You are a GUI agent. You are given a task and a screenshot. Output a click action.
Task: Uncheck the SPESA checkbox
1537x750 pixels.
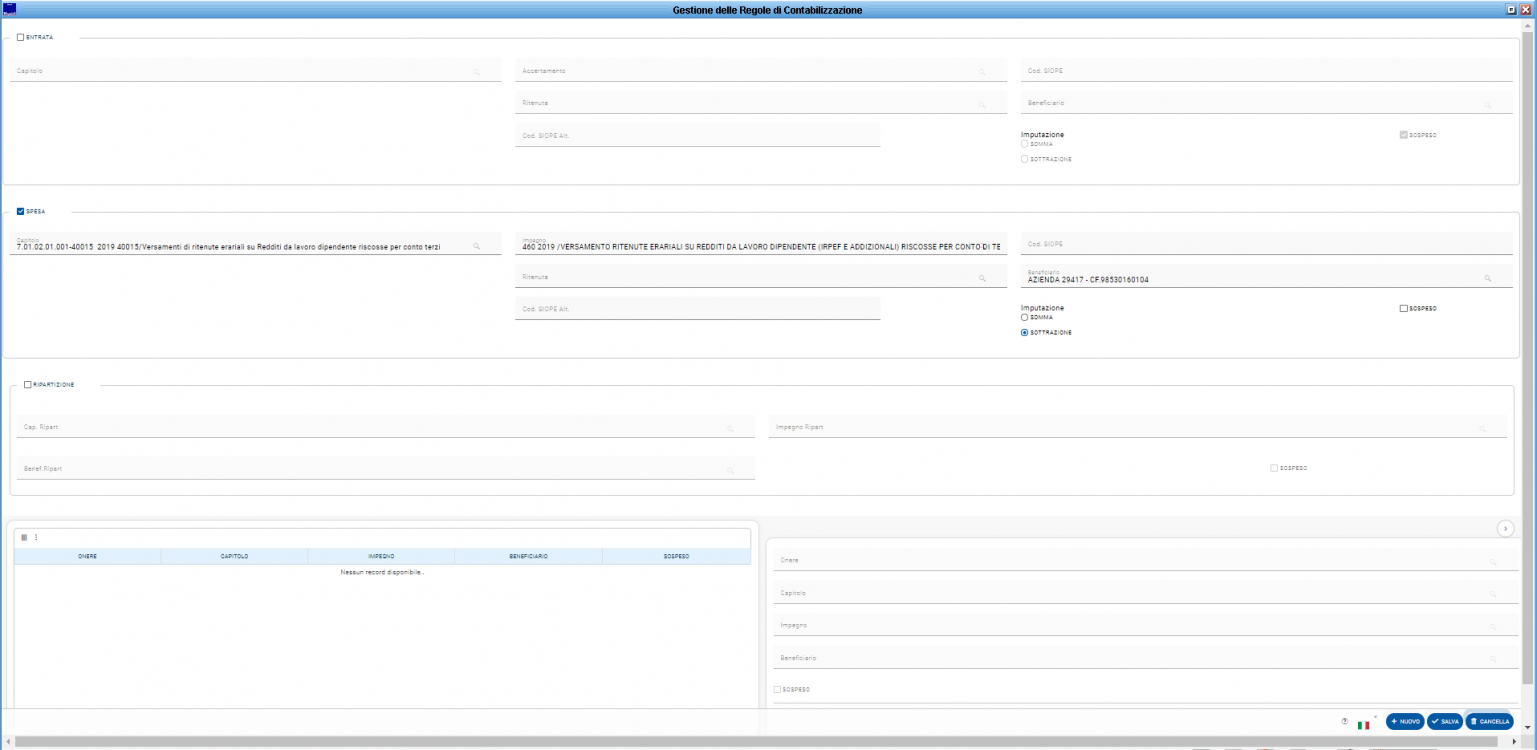click(21, 211)
